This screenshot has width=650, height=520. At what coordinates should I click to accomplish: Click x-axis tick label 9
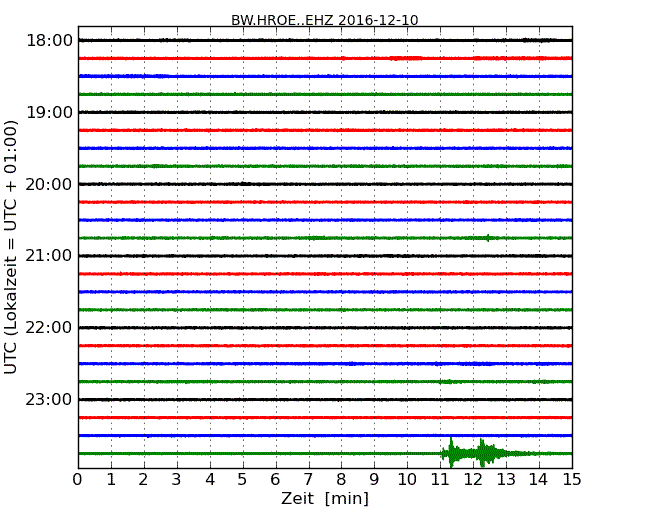click(374, 479)
